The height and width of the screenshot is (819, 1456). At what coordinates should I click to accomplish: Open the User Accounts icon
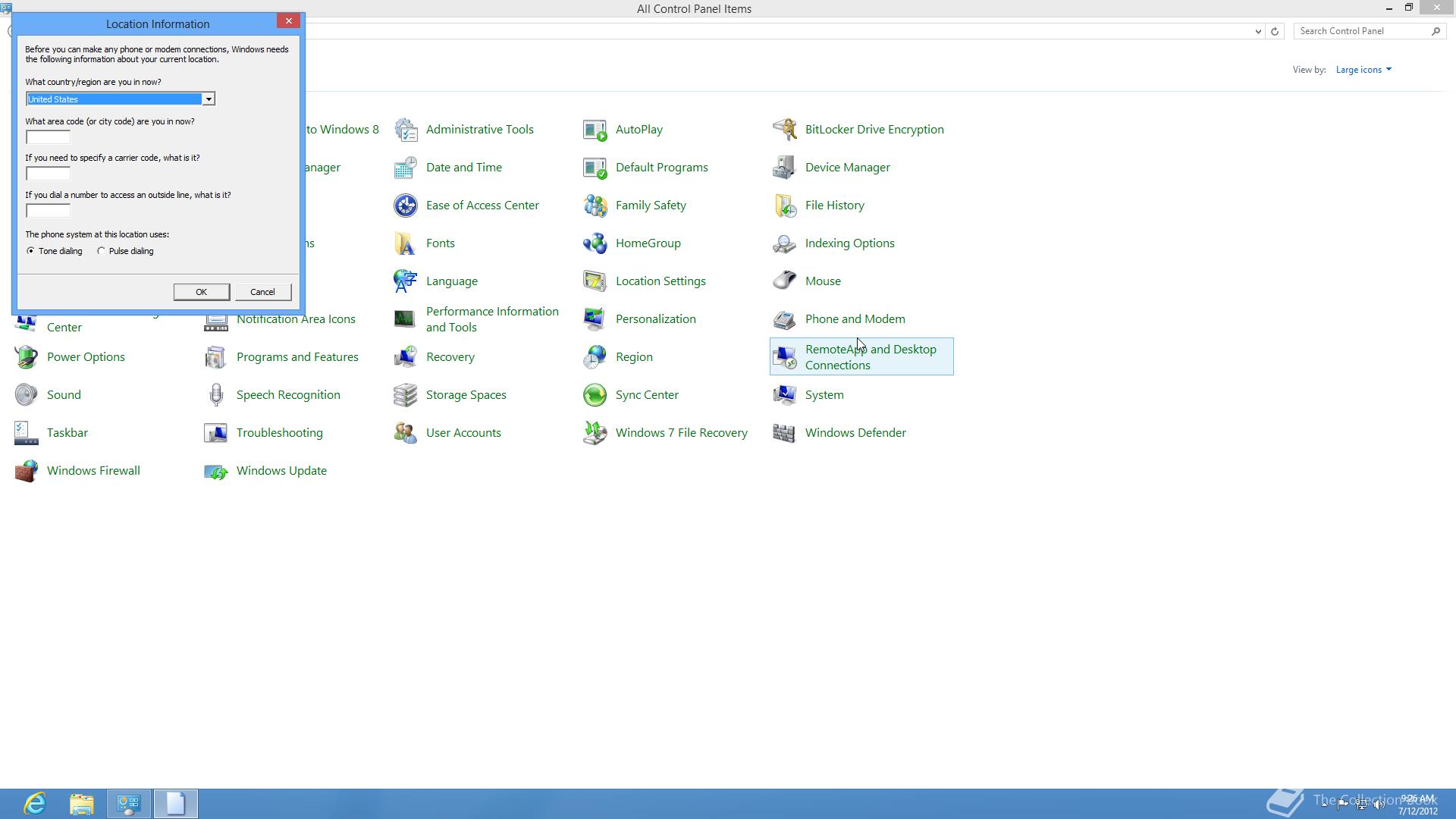(406, 433)
